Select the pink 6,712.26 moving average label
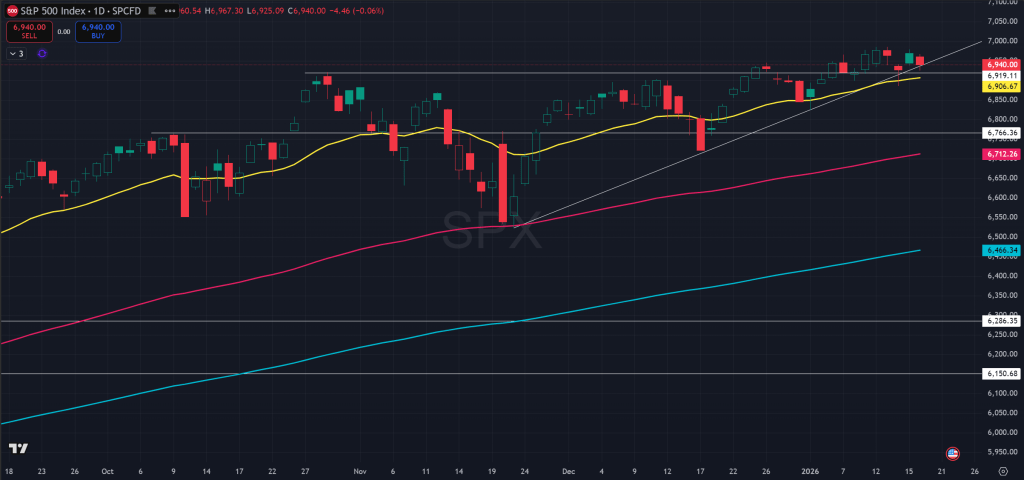1024x480 pixels. 1001,154
